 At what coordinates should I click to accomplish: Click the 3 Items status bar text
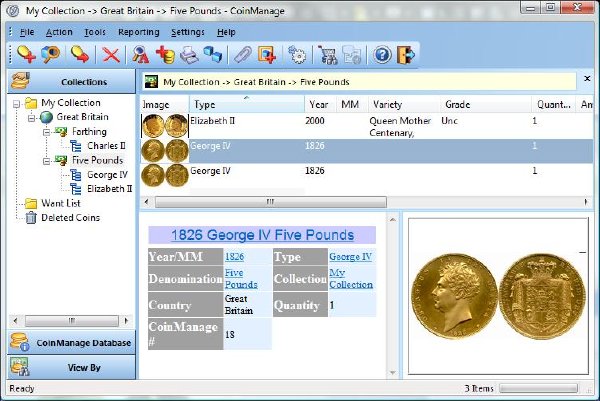pyautogui.click(x=479, y=389)
